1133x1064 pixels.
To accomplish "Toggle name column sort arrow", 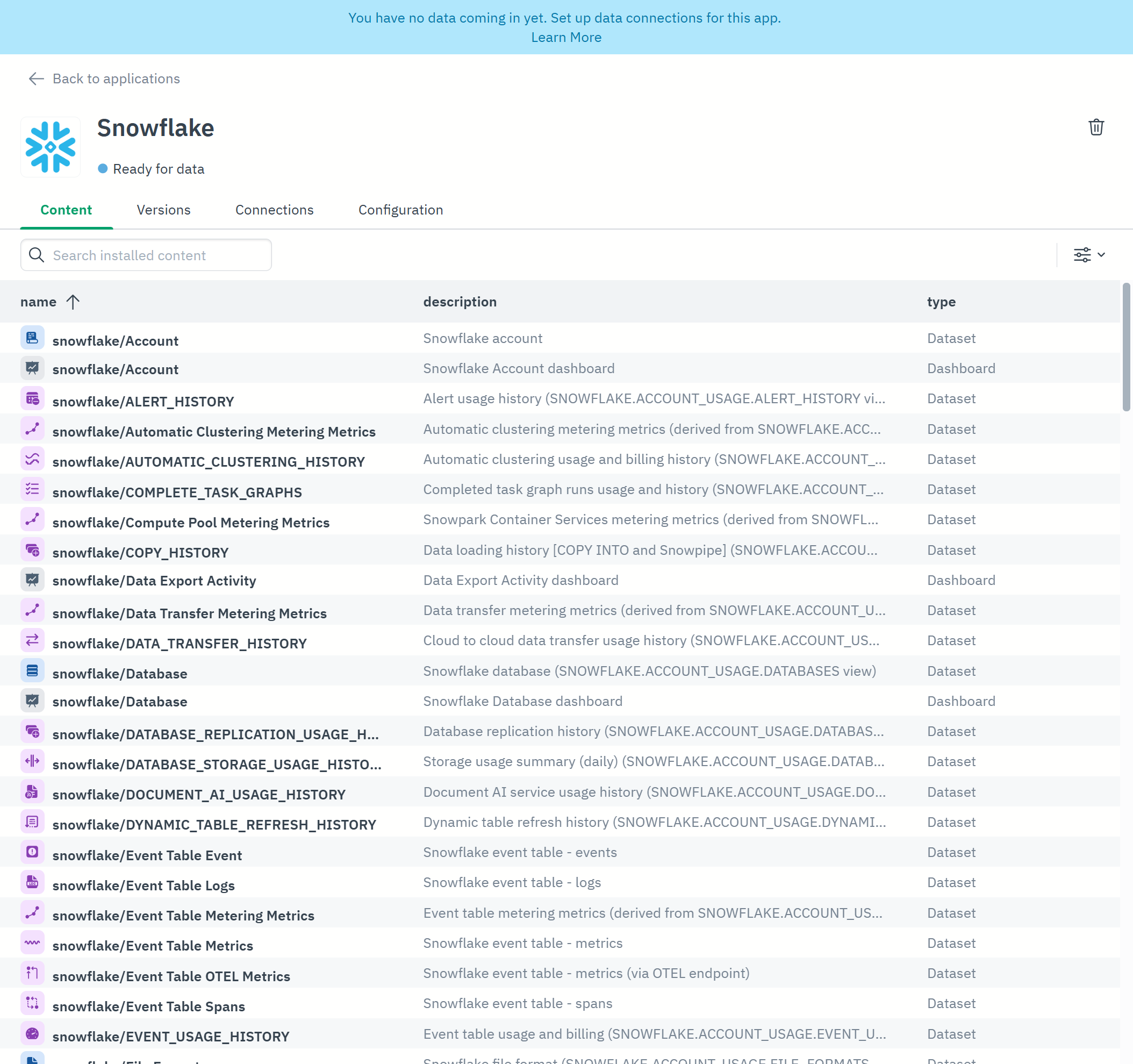I will coord(73,302).
